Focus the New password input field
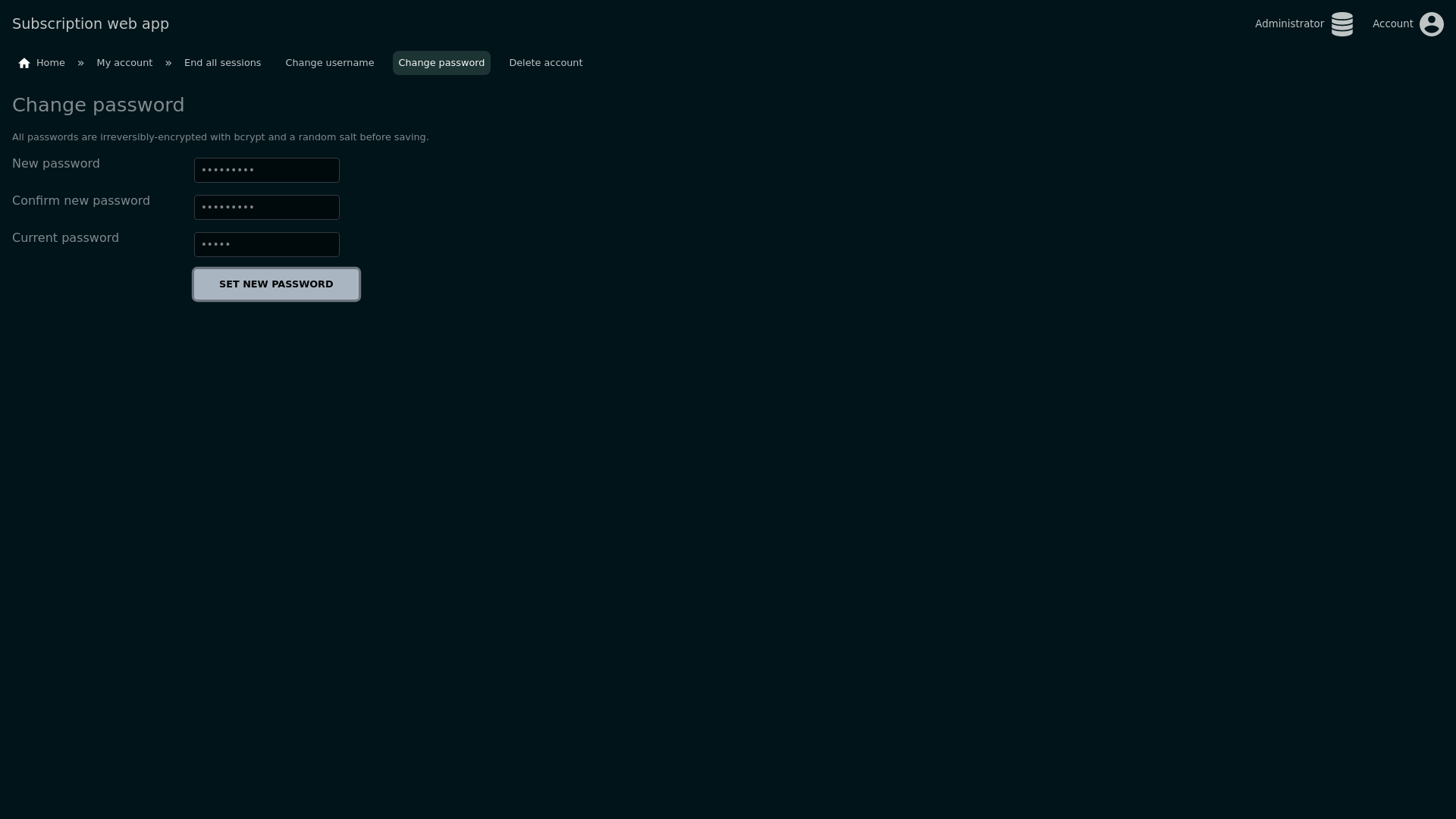Image resolution: width=1456 pixels, height=819 pixels. coord(266,171)
